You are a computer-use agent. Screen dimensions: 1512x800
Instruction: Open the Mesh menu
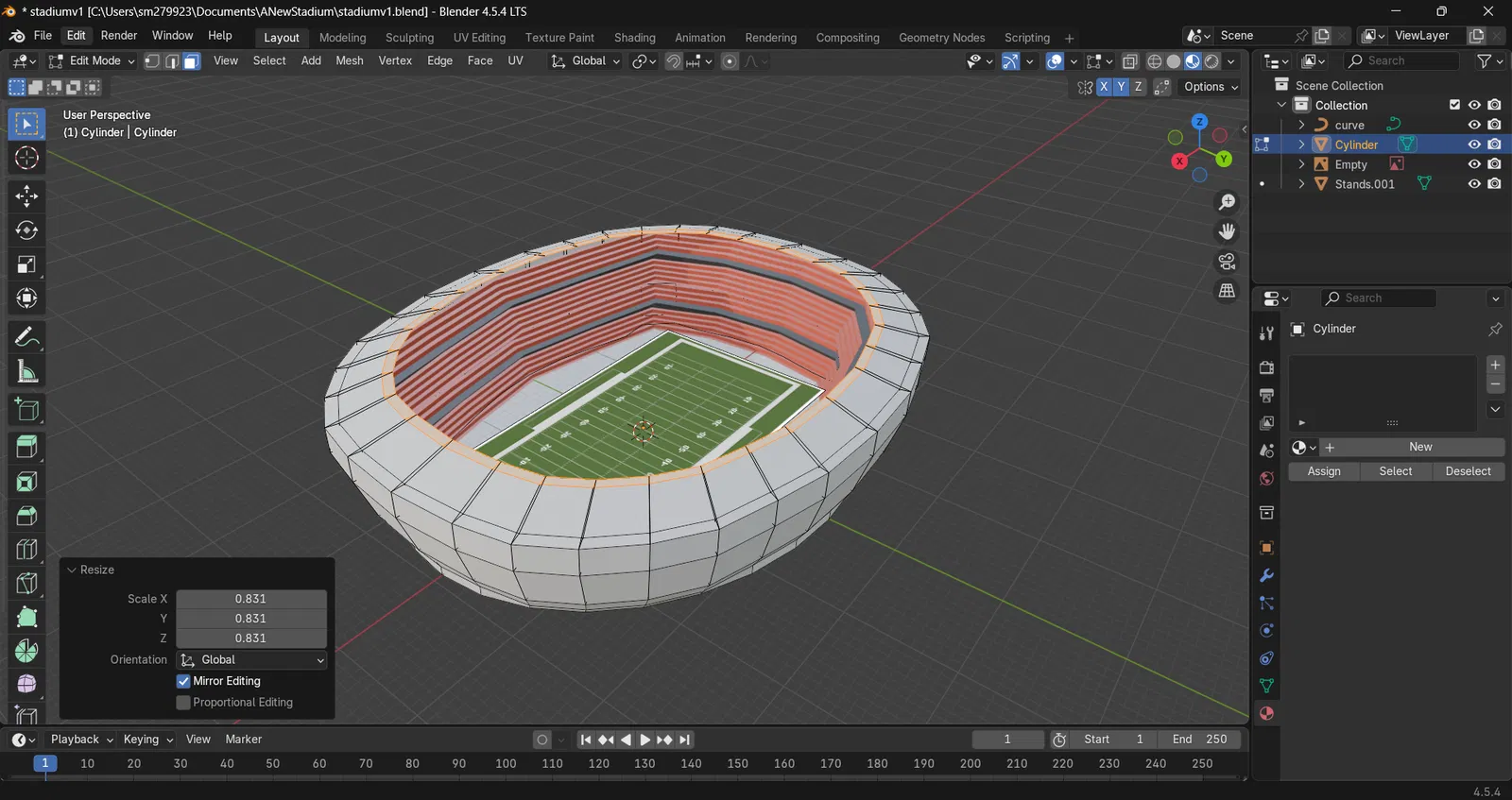(x=350, y=61)
